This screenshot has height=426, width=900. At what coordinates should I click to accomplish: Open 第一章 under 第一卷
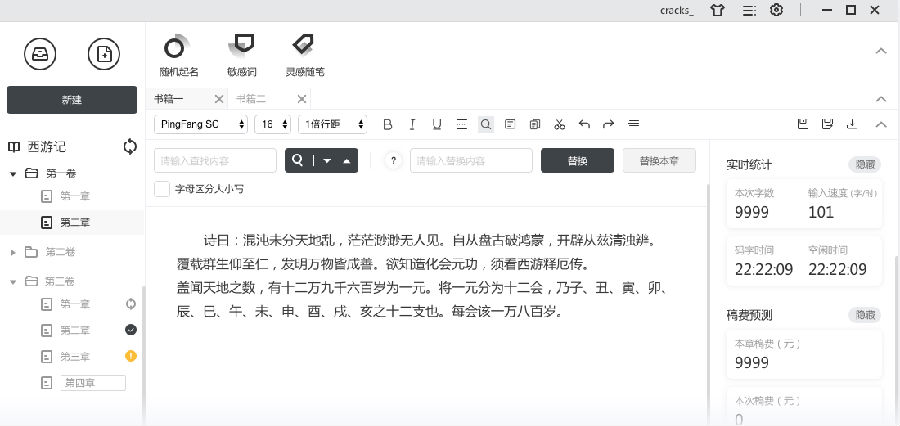tap(75, 196)
